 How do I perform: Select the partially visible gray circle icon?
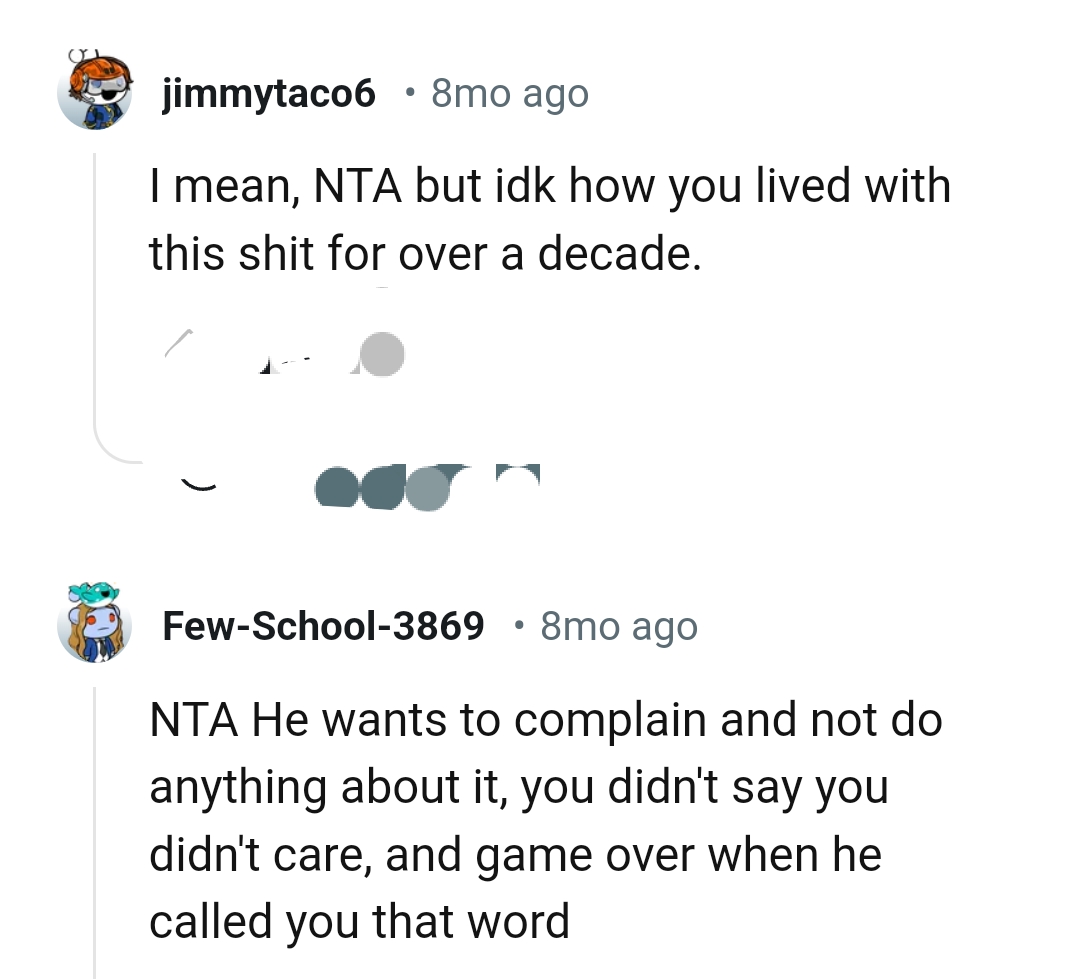tap(380, 354)
